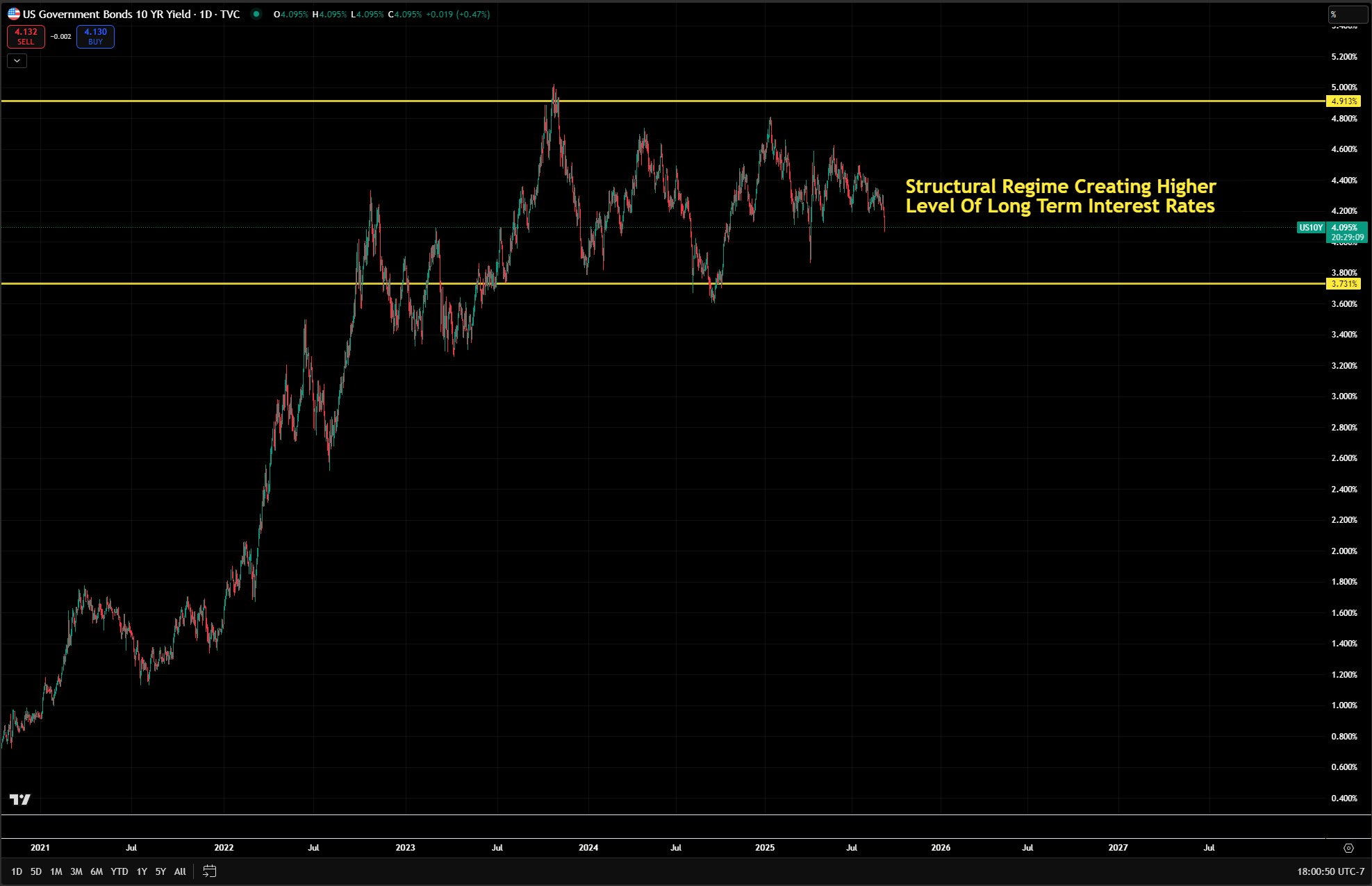
Task: Open the Go to date calendar icon
Action: [x=209, y=871]
